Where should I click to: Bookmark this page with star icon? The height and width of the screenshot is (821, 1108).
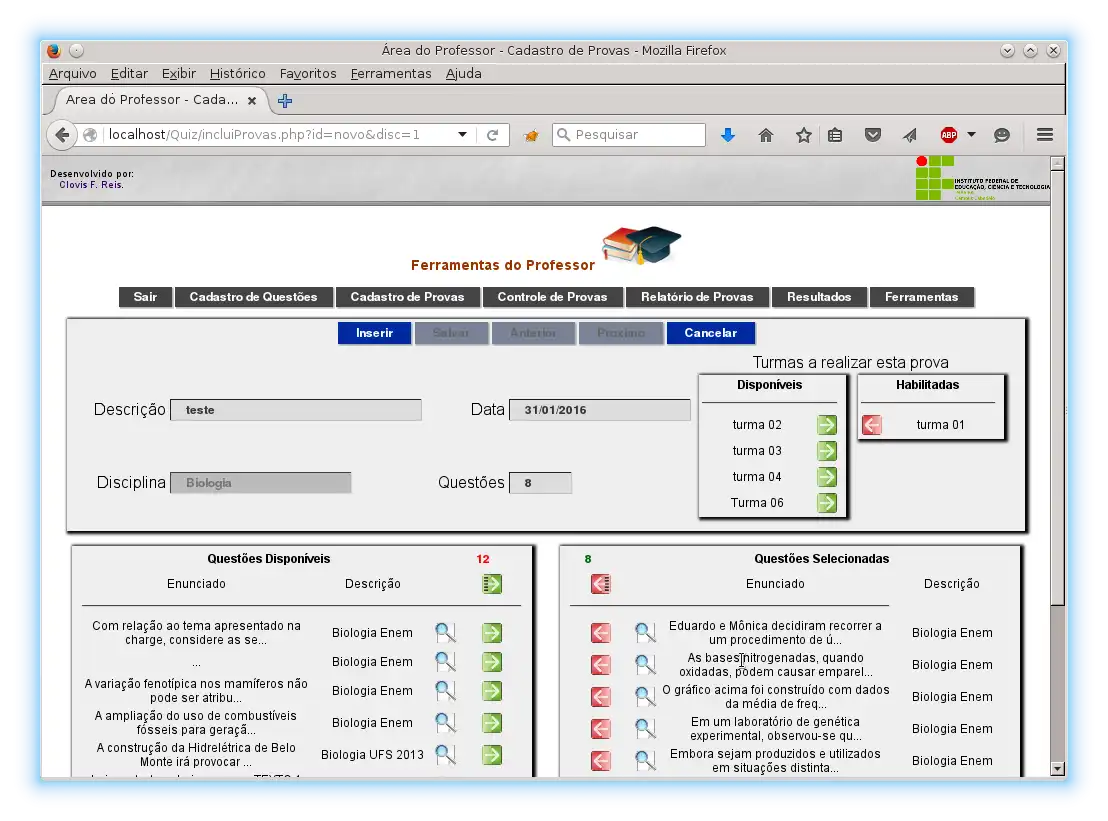(x=803, y=135)
